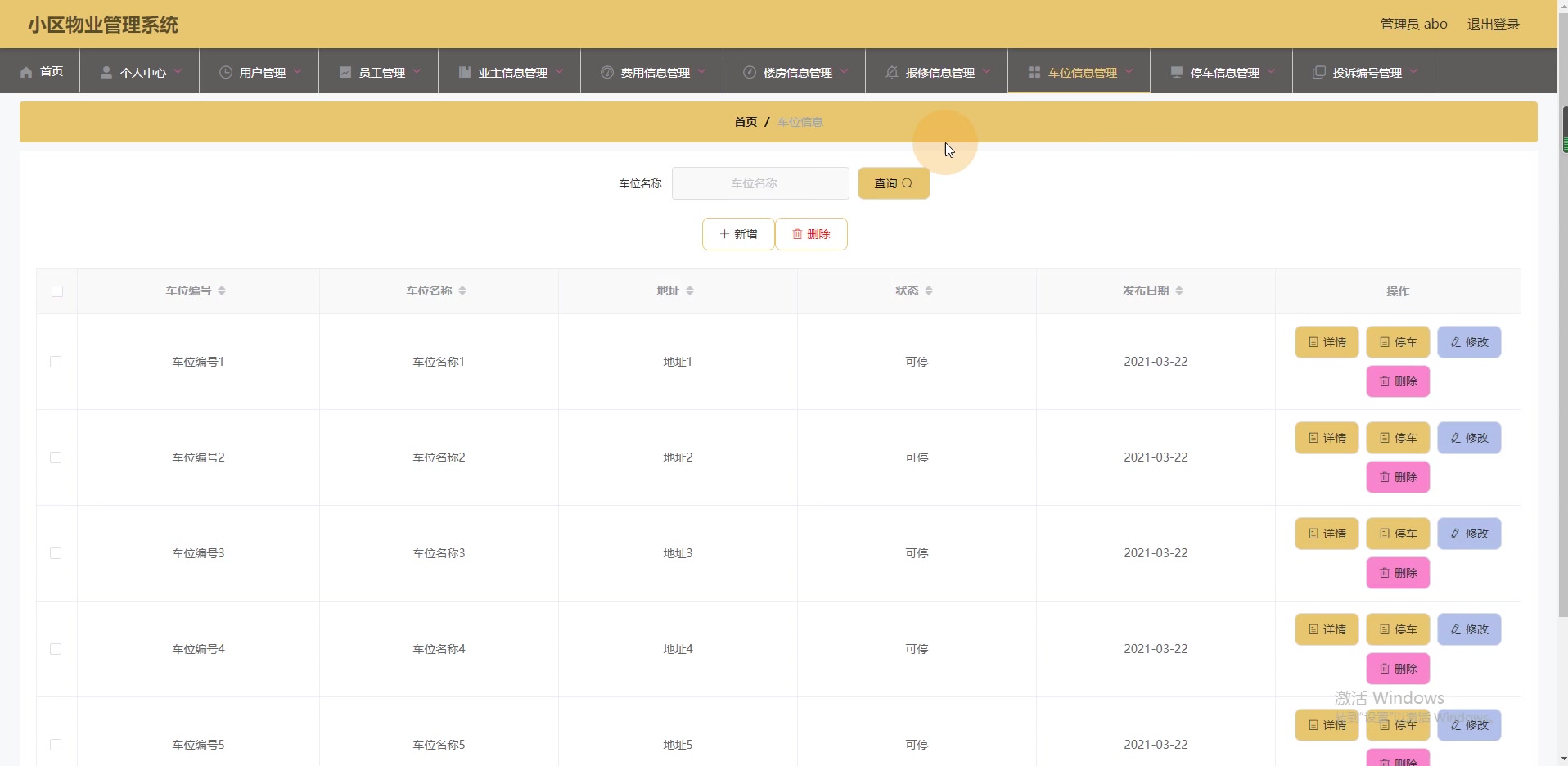
Task: Click the 管理员 abo account label
Action: [1413, 25]
